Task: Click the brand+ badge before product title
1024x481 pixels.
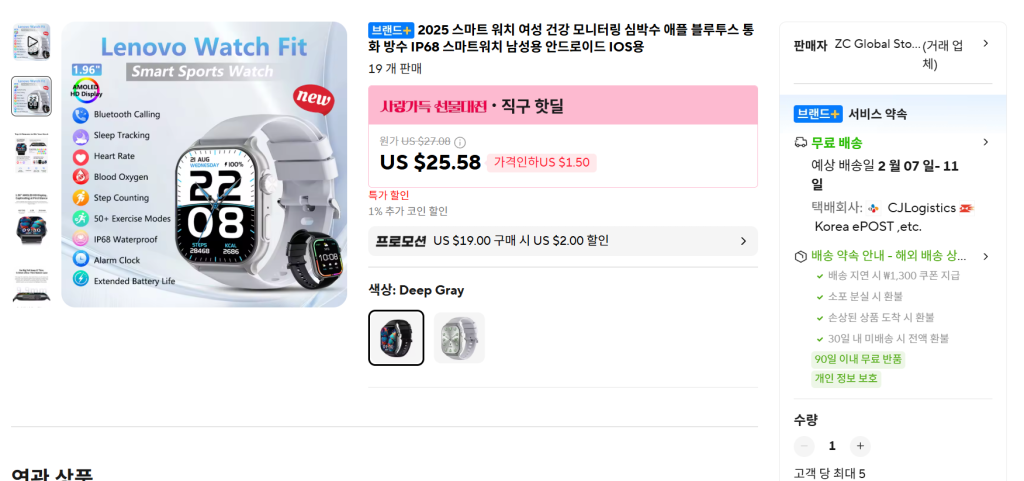Action: pyautogui.click(x=391, y=30)
